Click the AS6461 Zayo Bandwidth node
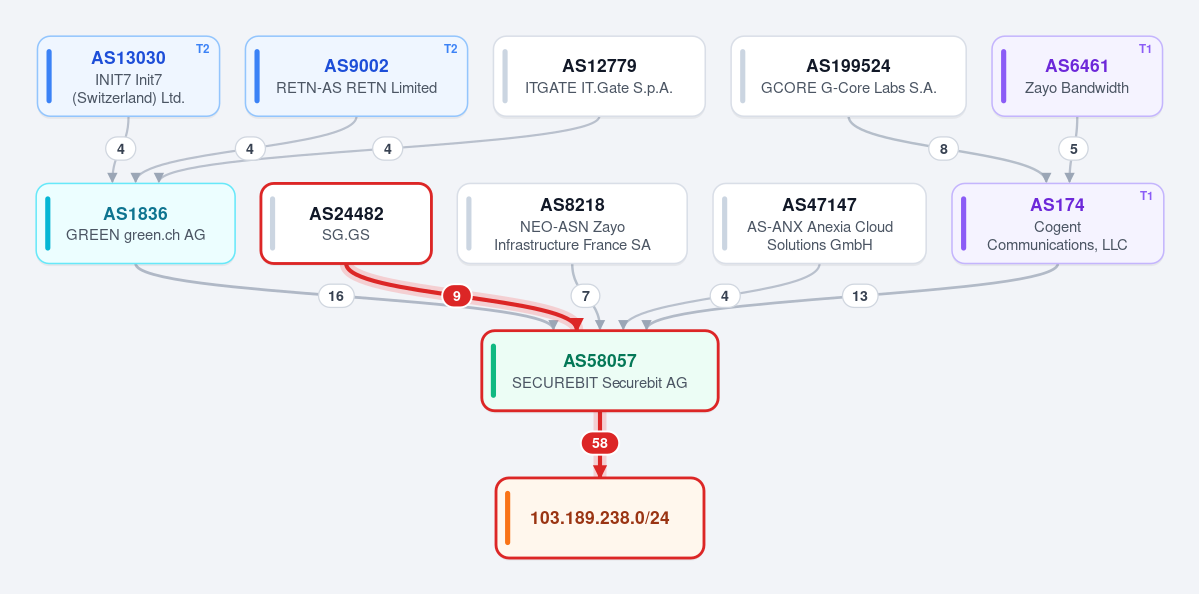 coord(1077,76)
